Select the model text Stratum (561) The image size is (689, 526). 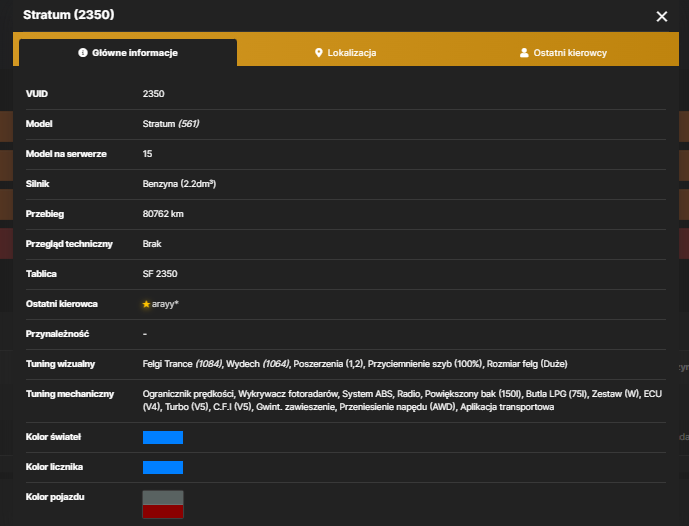pos(171,124)
